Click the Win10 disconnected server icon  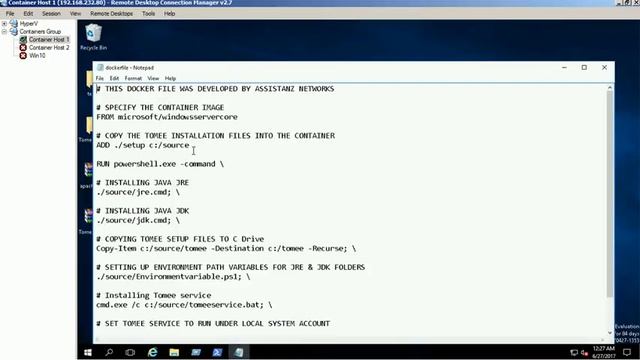point(23,56)
